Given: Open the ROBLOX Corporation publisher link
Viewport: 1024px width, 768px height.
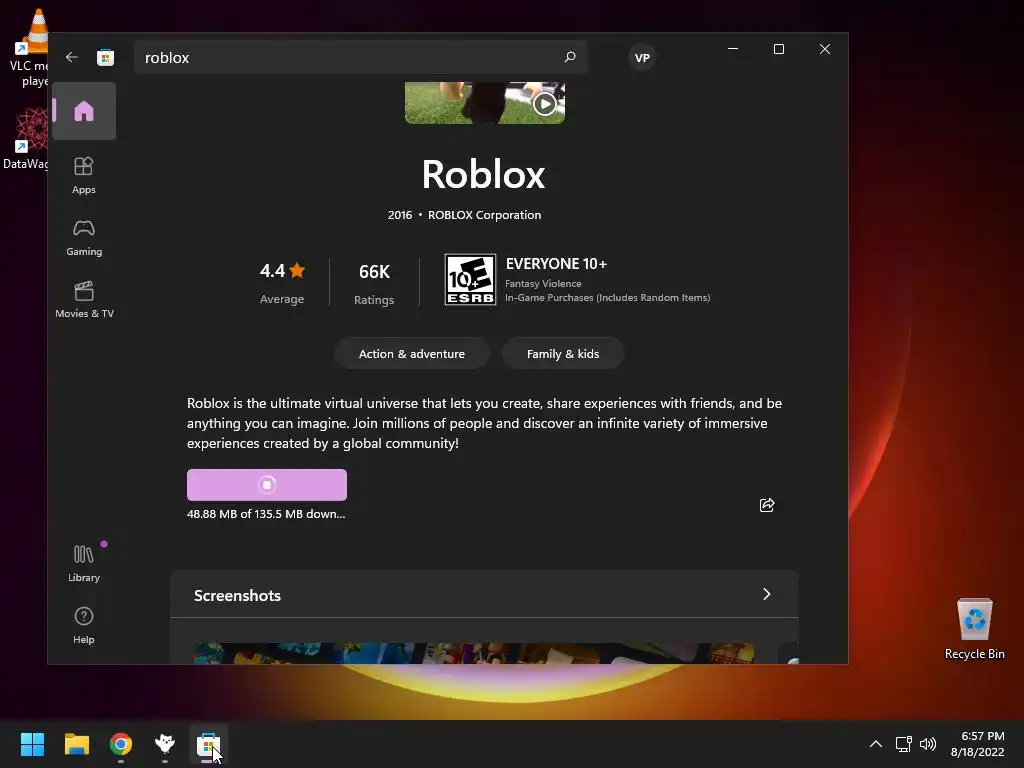Looking at the screenshot, I should (484, 215).
